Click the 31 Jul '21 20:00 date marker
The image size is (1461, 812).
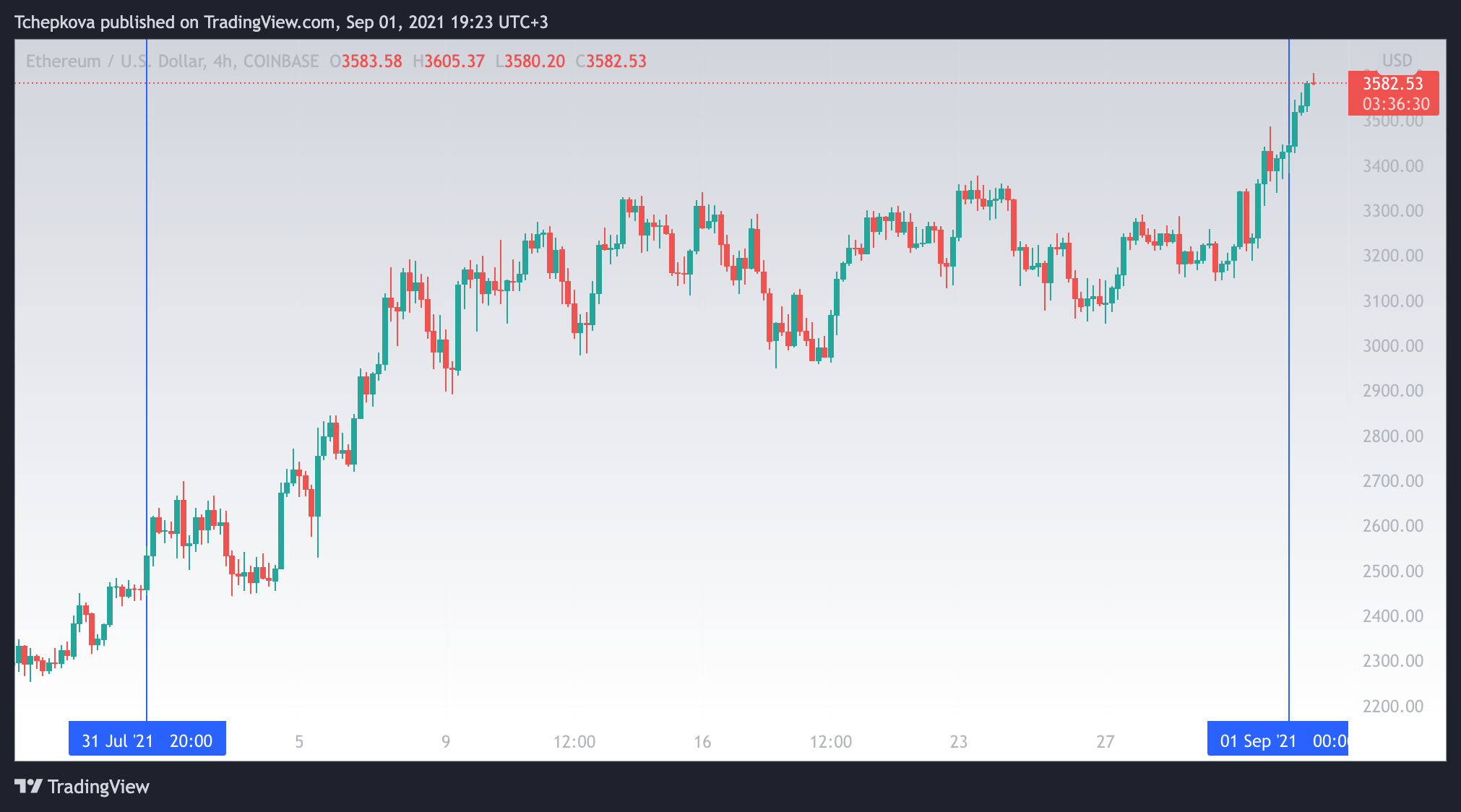[x=147, y=740]
